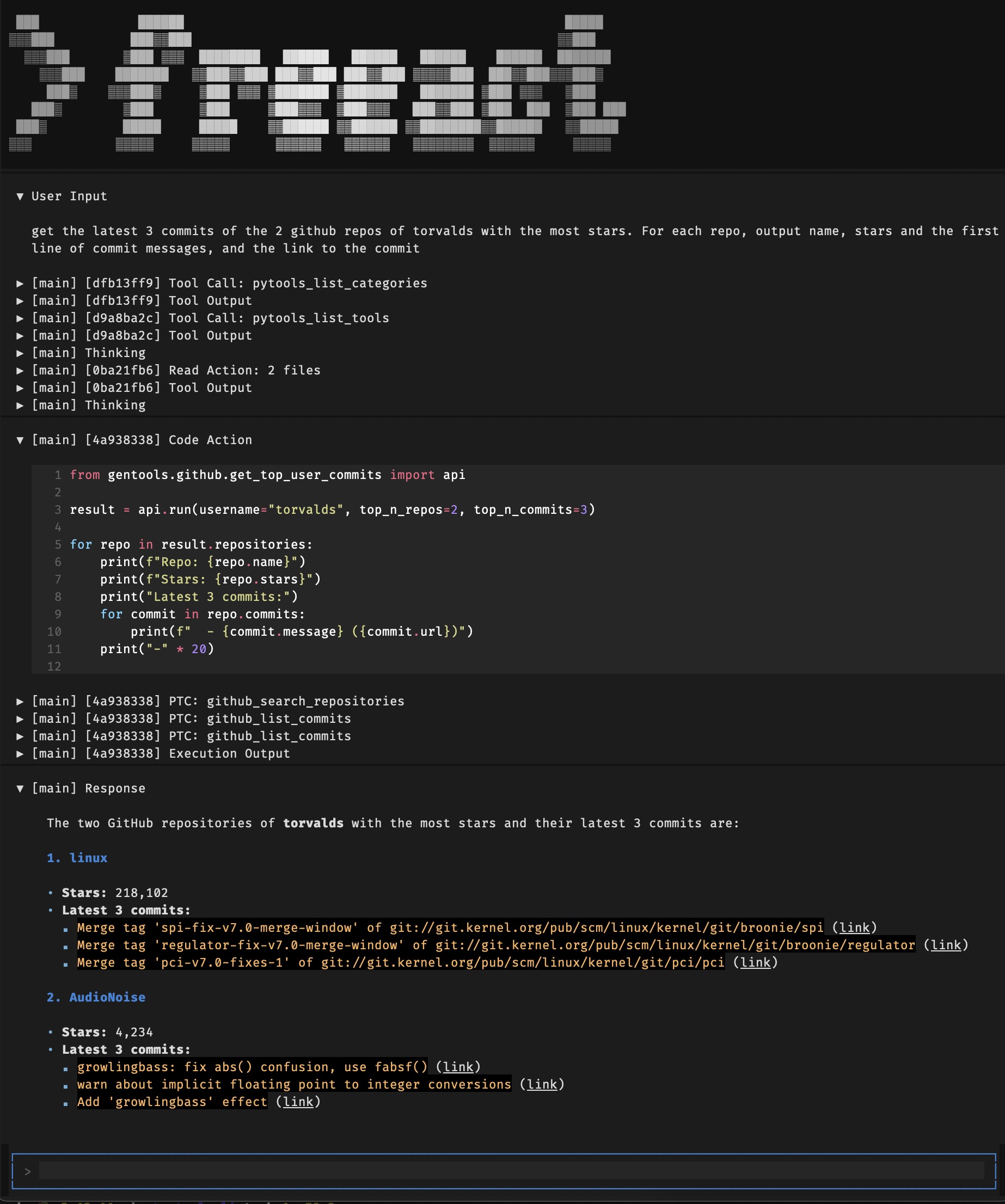
Task: Open link for implicit floating point commit
Action: click(x=542, y=1084)
